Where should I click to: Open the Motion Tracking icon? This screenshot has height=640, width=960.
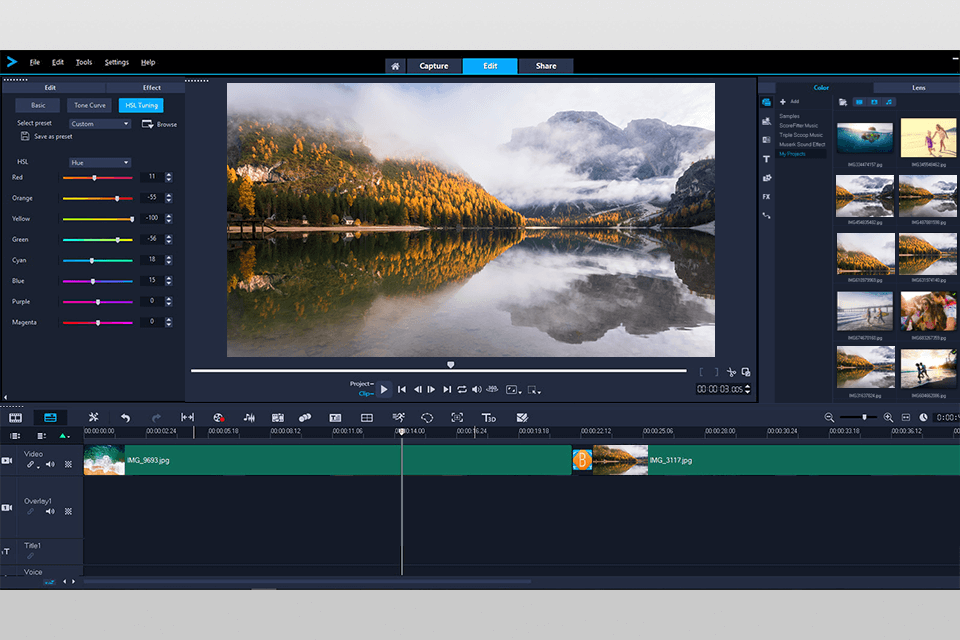click(x=305, y=418)
